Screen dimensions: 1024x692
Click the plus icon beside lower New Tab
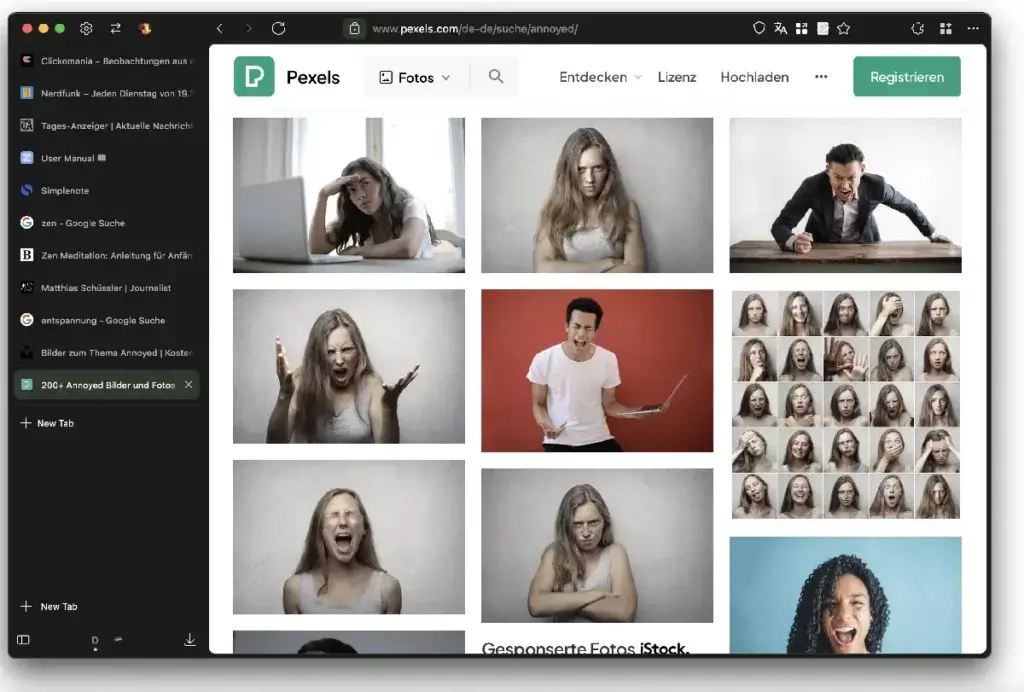[25, 606]
